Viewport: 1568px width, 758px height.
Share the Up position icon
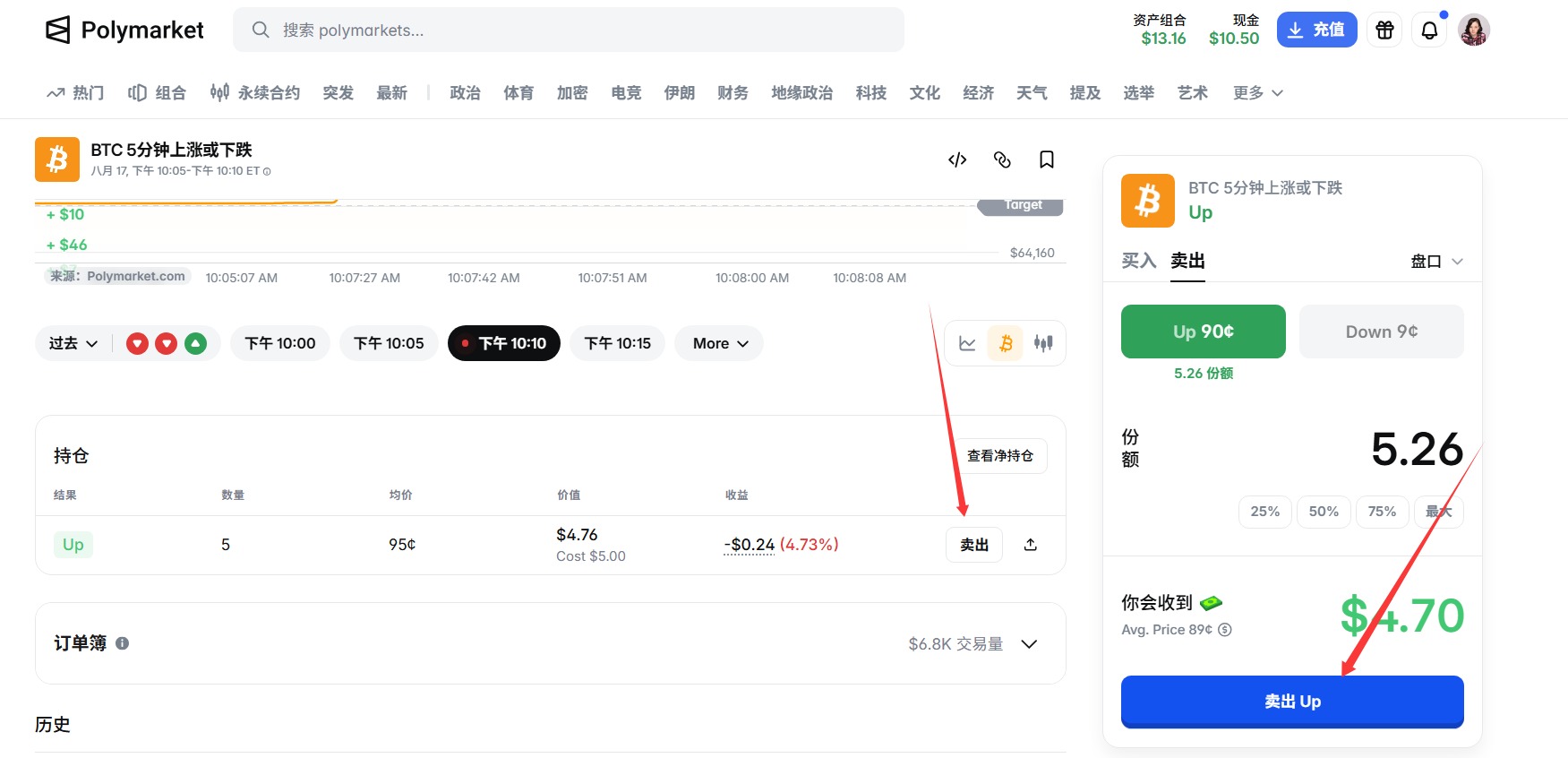[x=1031, y=545]
